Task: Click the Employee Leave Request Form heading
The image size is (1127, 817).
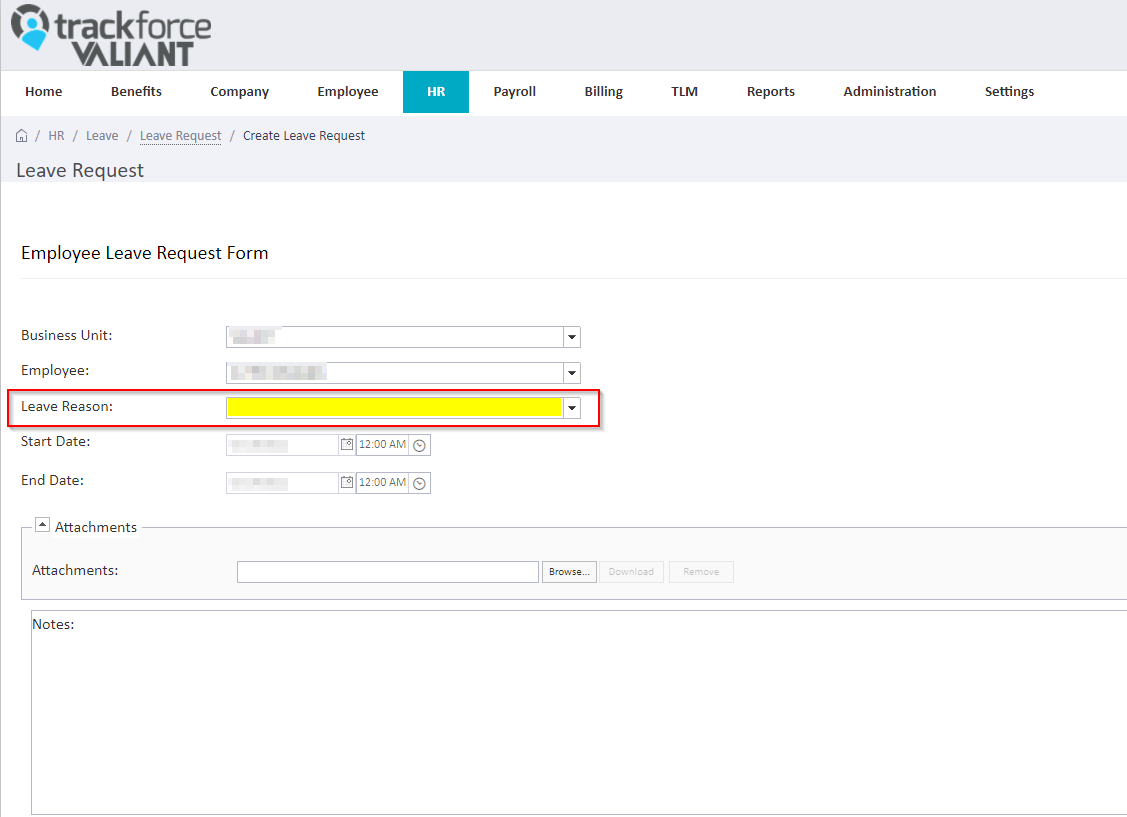Action: point(144,253)
